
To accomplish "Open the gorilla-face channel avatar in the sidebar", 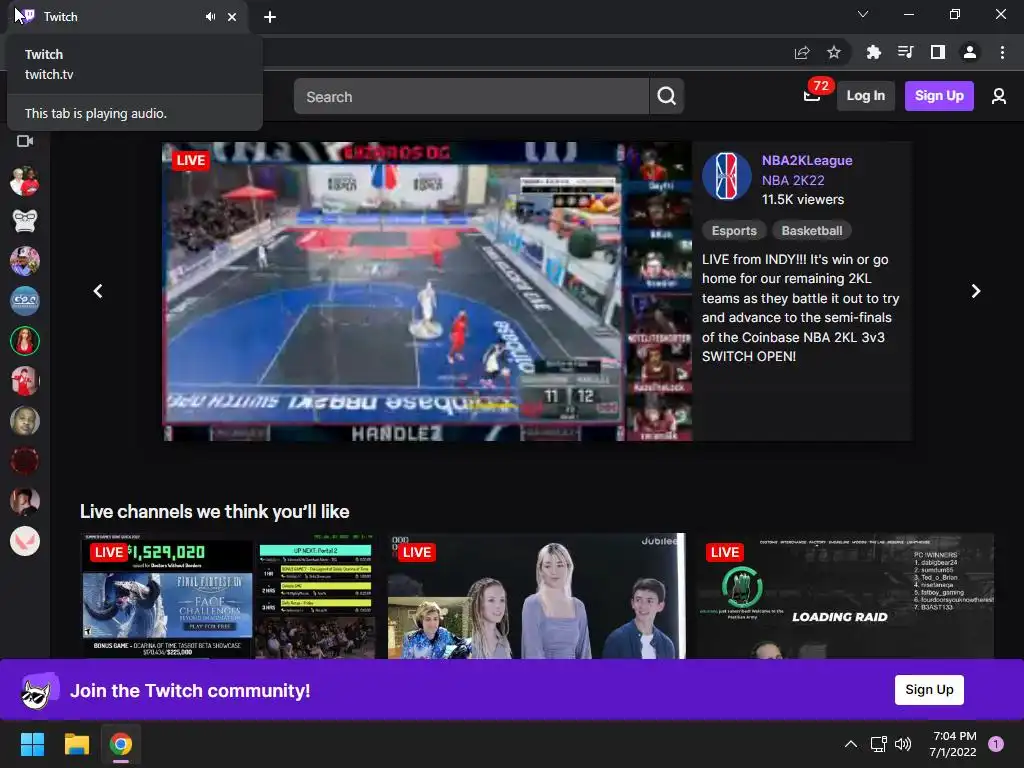I will [x=25, y=221].
